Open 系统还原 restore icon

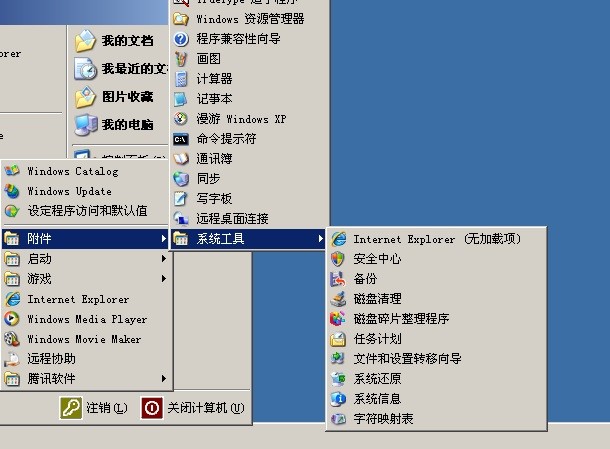coord(338,379)
